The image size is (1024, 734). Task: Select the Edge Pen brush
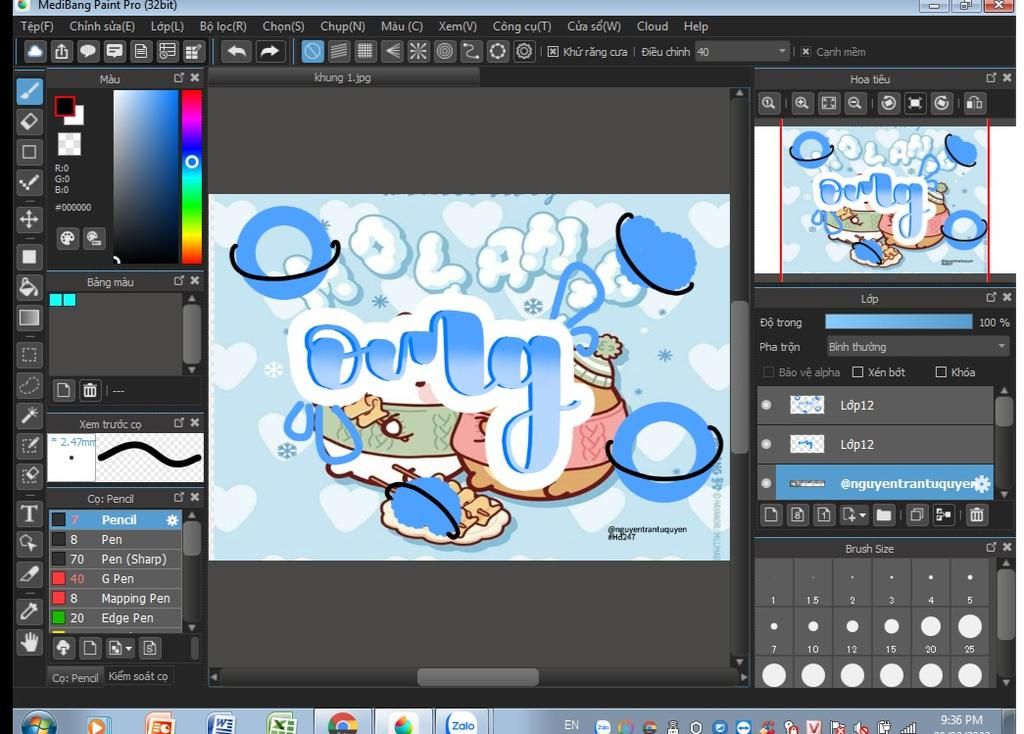116,618
